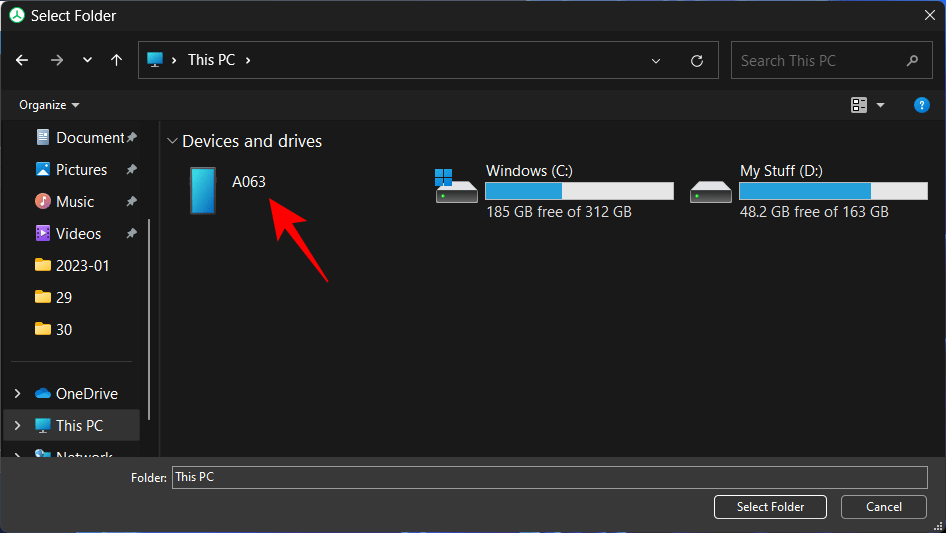The height and width of the screenshot is (533, 946).
Task: Click the sidebar vertical scrollbar
Action: point(149,320)
